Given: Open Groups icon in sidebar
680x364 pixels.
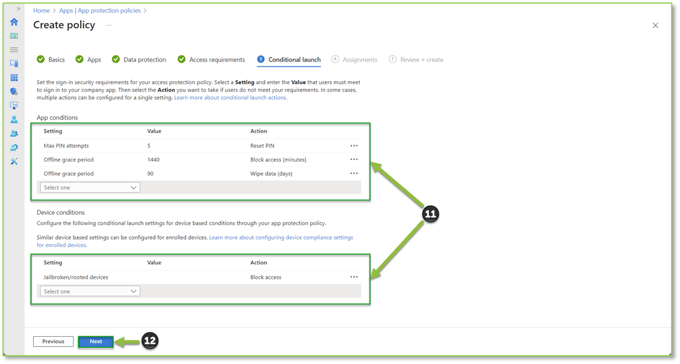Looking at the screenshot, I should point(14,133).
